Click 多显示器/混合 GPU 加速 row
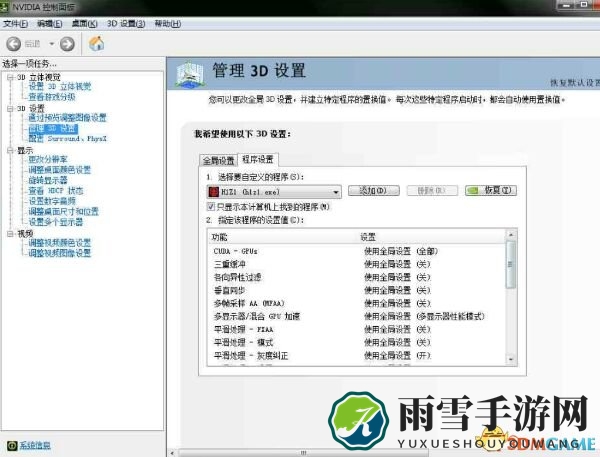Screen dimensions: 600x457 click(x=357, y=316)
